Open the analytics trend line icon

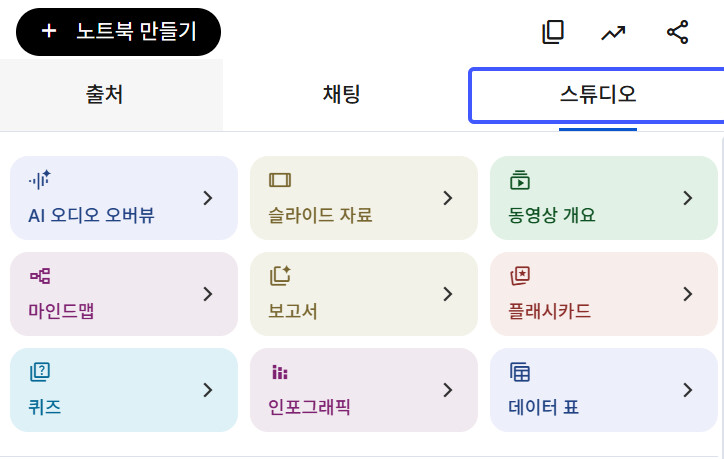pos(613,33)
